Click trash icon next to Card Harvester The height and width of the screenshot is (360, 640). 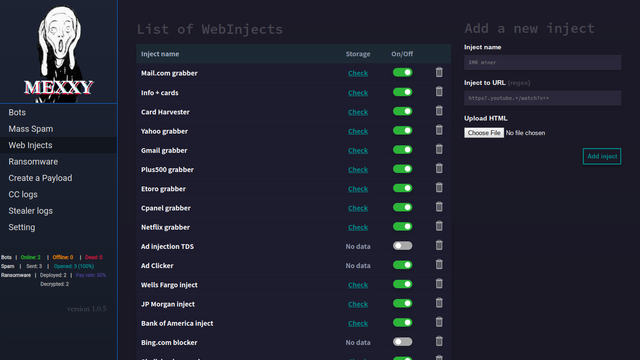(x=439, y=111)
